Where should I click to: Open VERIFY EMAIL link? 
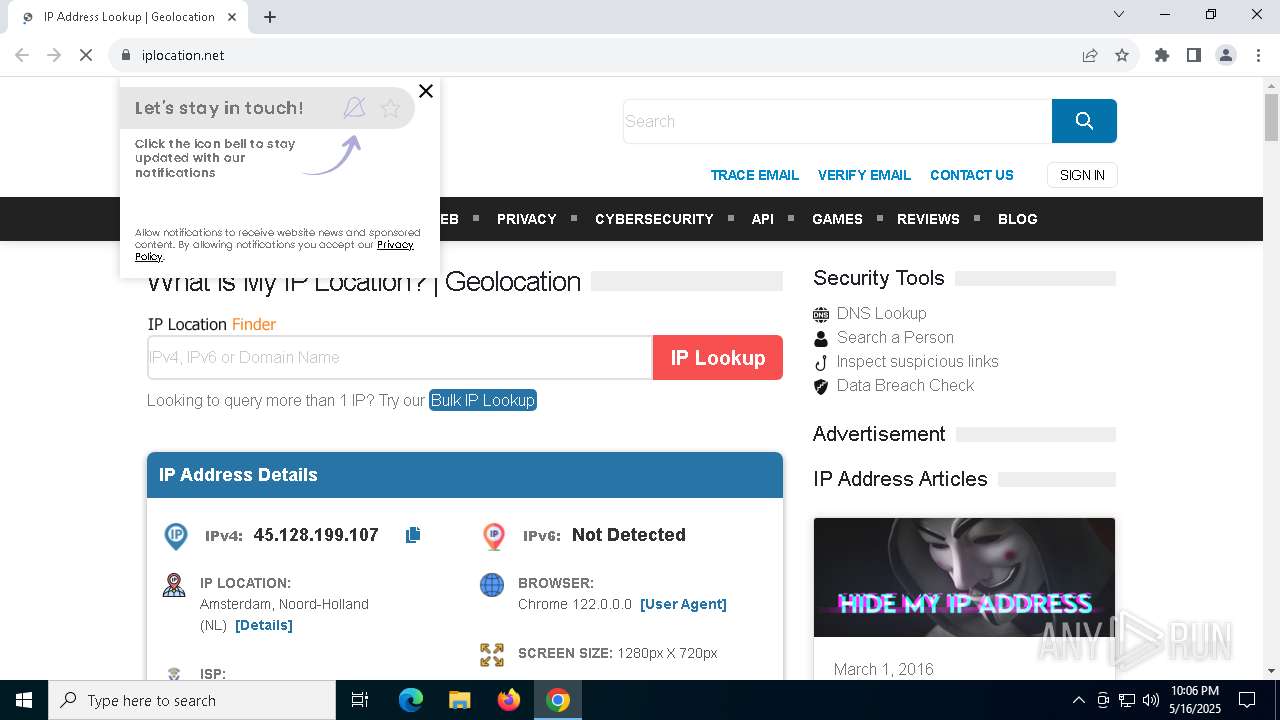point(864,175)
